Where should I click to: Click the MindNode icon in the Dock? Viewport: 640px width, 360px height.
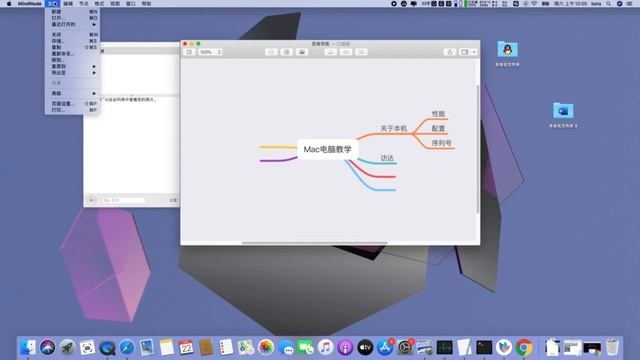point(504,347)
